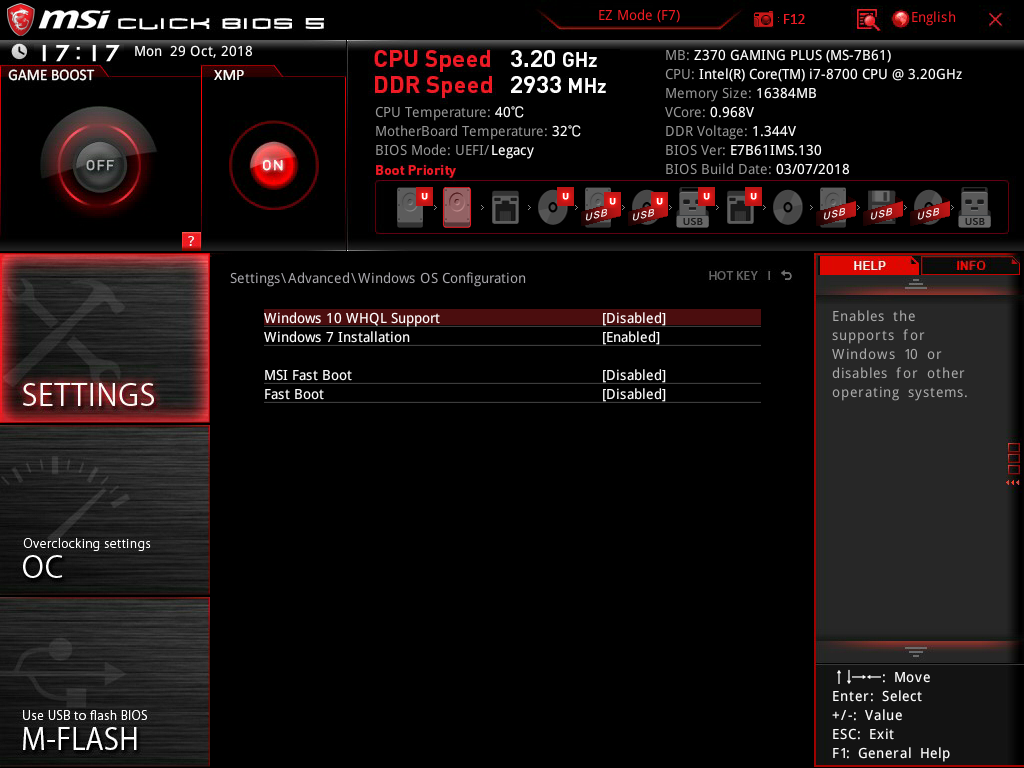1024x768 pixels.
Task: Turn off the XMP button
Action: 273,165
